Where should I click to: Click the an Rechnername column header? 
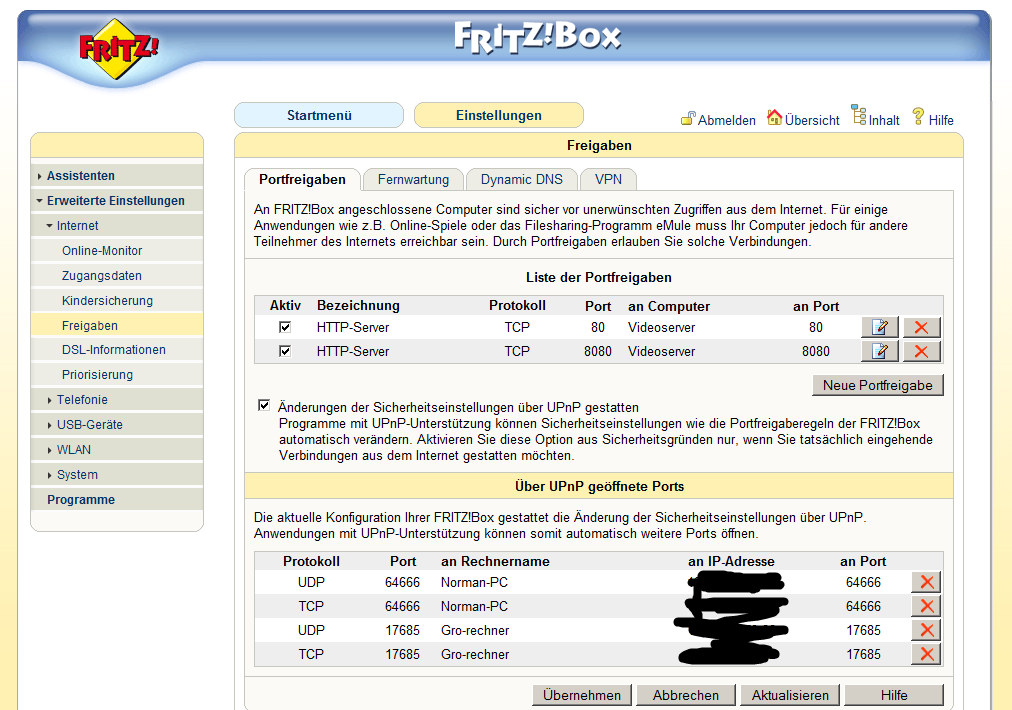(495, 562)
